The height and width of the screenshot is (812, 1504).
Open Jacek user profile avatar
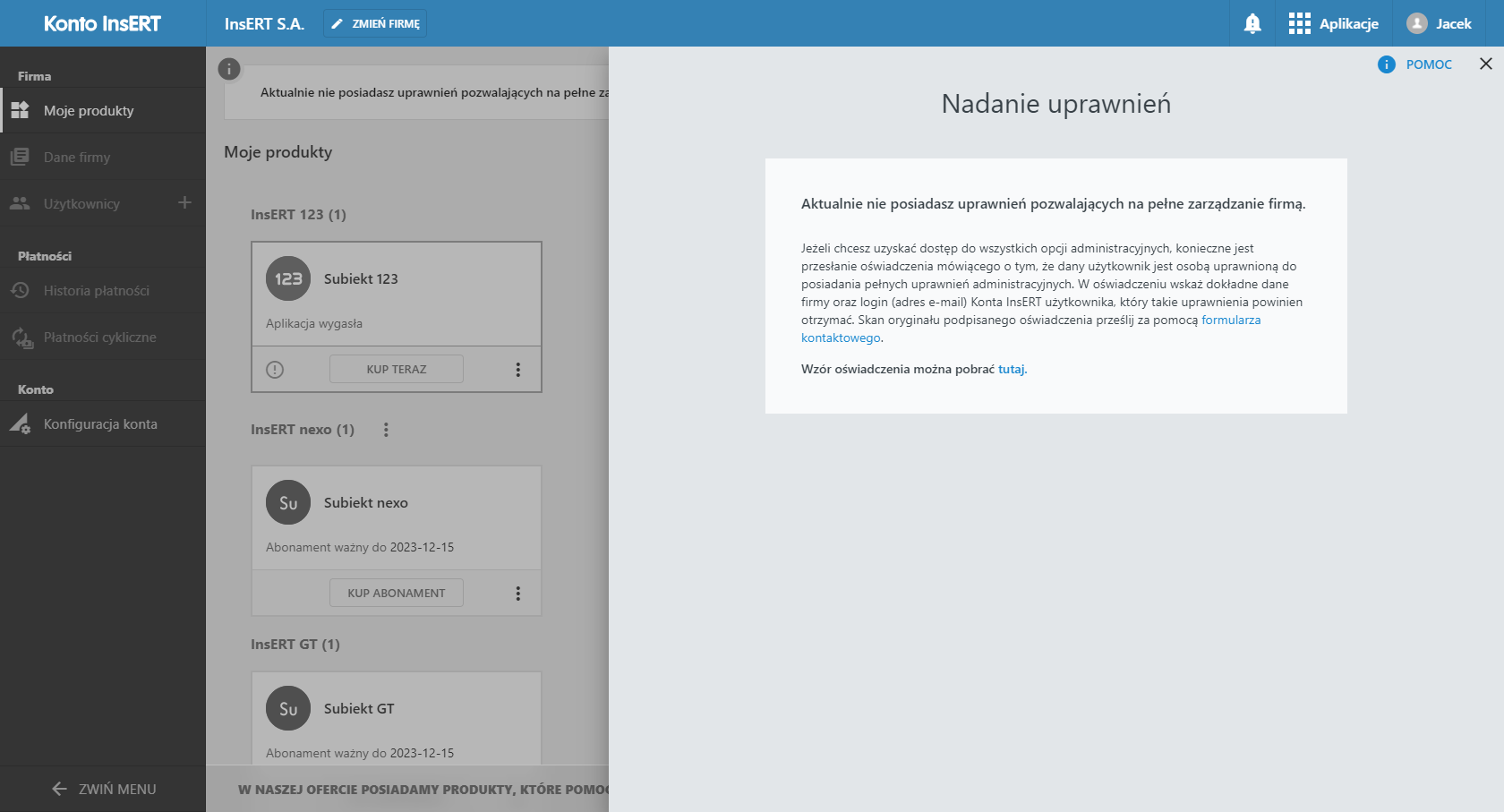[1416, 24]
